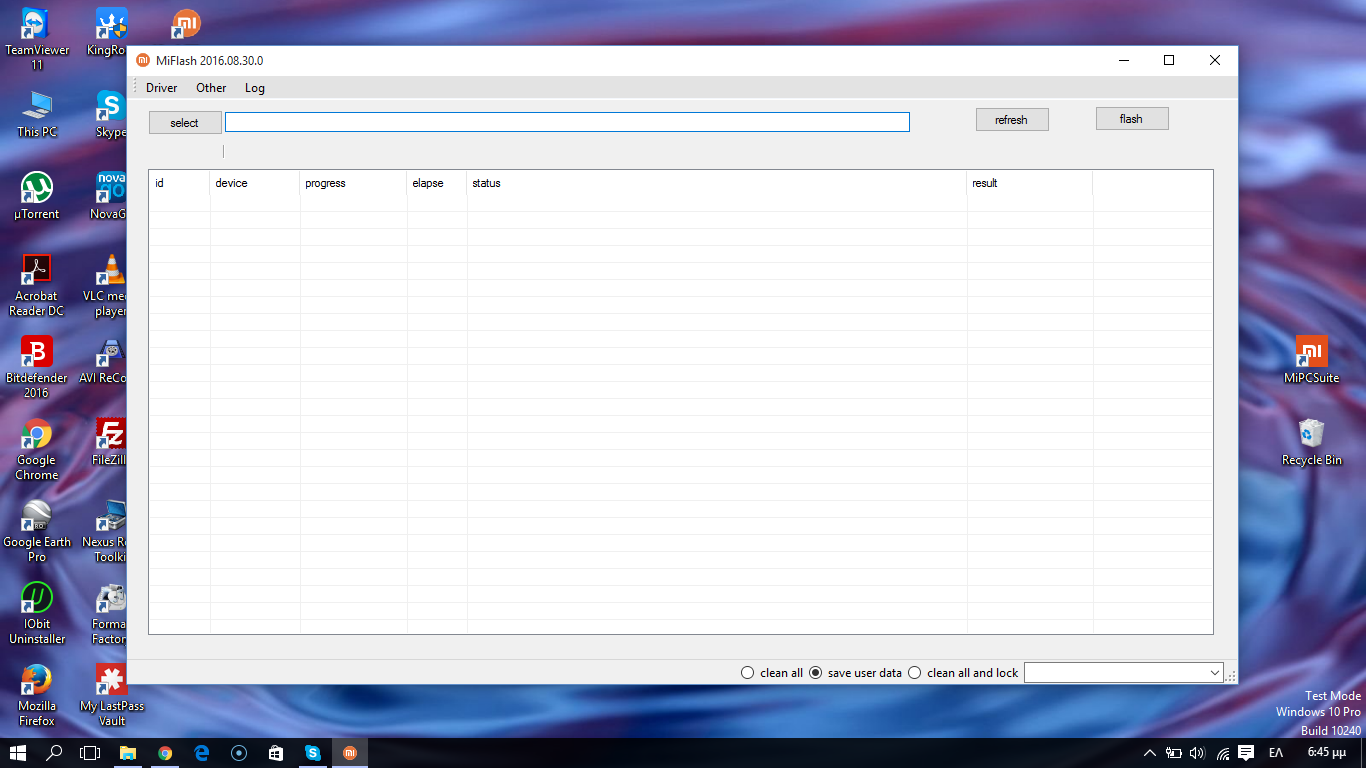Image resolution: width=1366 pixels, height=768 pixels.
Task: Choose 'clean all and lock' radio option
Action: pos(914,673)
